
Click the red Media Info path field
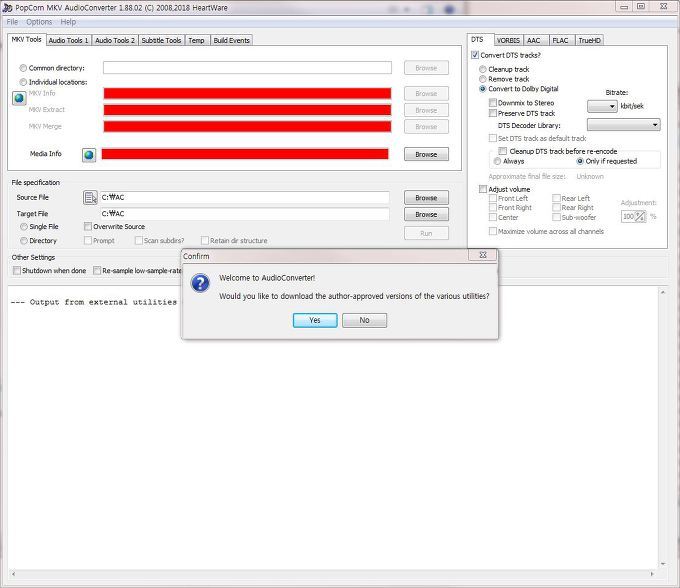pos(245,154)
